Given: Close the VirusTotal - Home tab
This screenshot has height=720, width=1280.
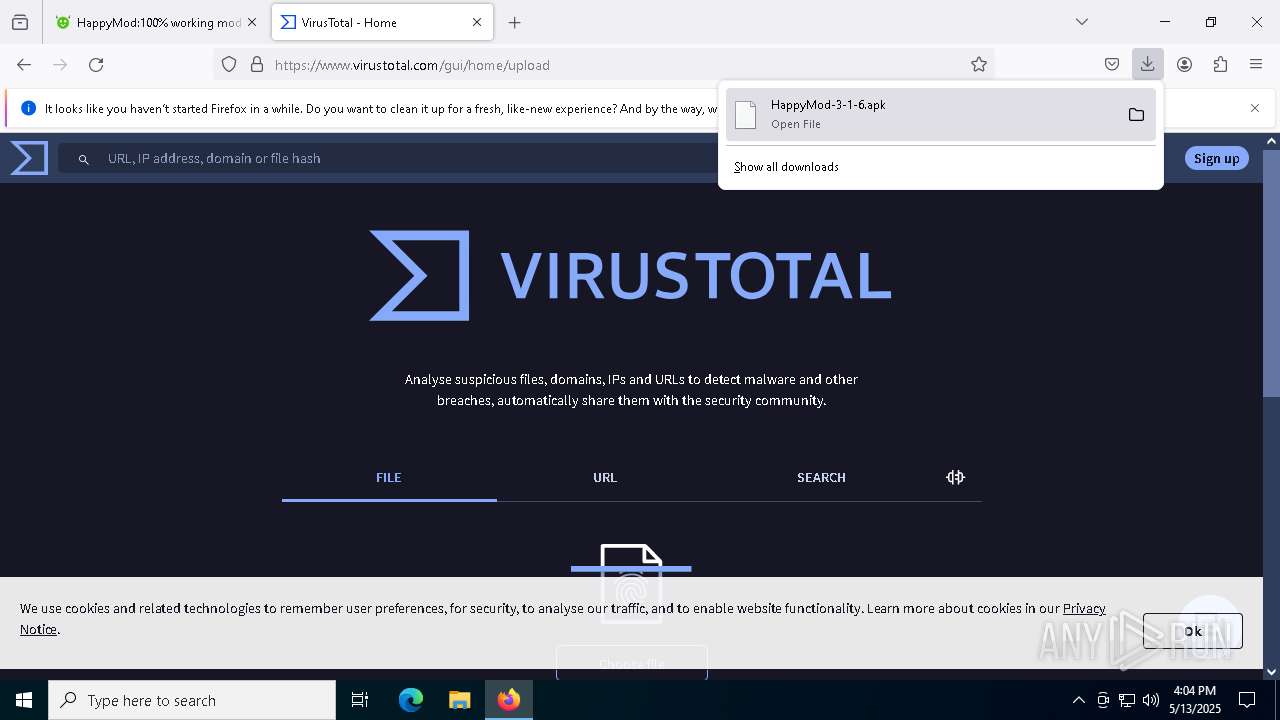Looking at the screenshot, I should tap(477, 22).
